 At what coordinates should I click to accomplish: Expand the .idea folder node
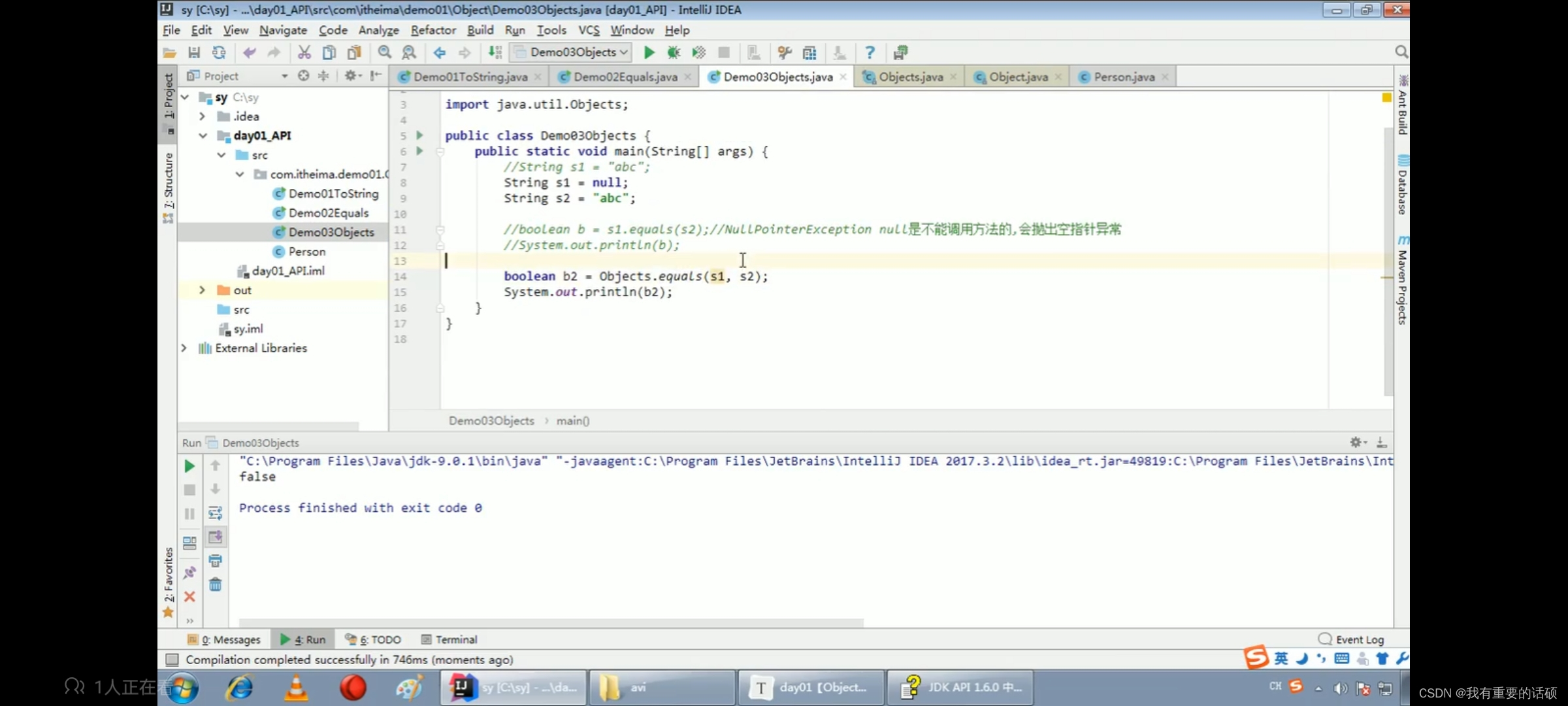[x=203, y=116]
